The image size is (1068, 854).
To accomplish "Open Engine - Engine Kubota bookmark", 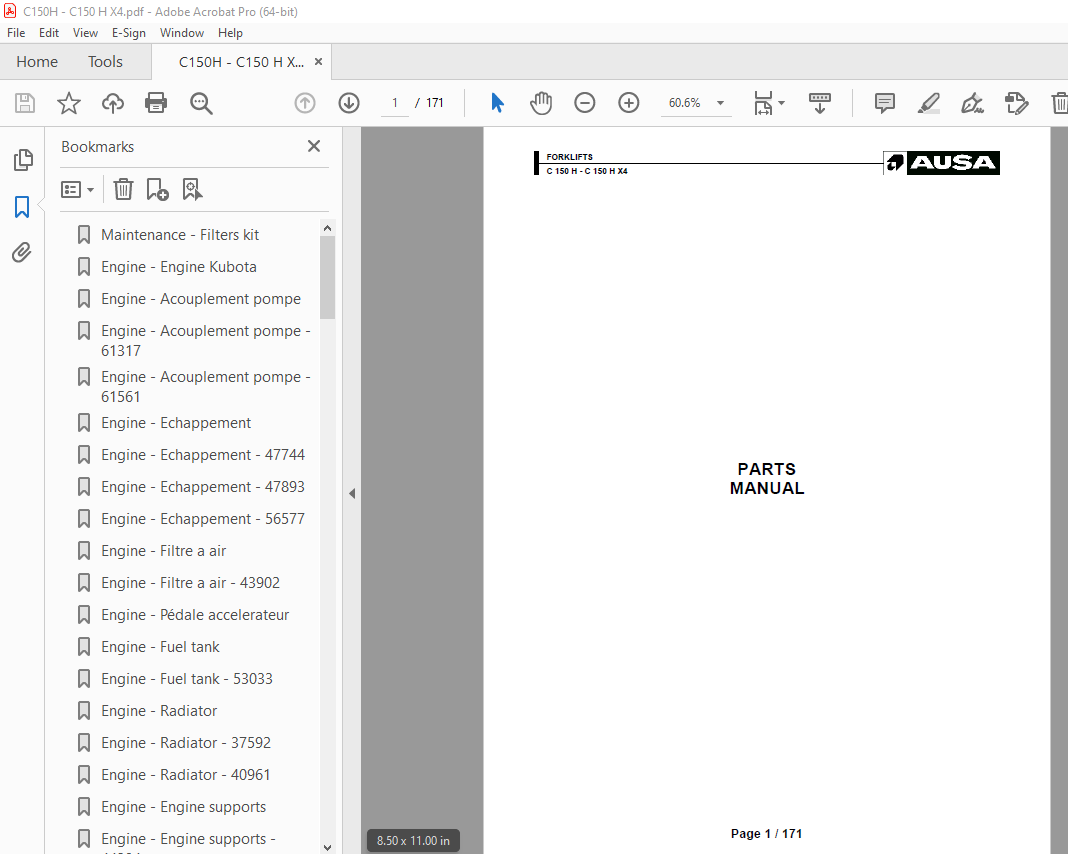I will (x=178, y=267).
